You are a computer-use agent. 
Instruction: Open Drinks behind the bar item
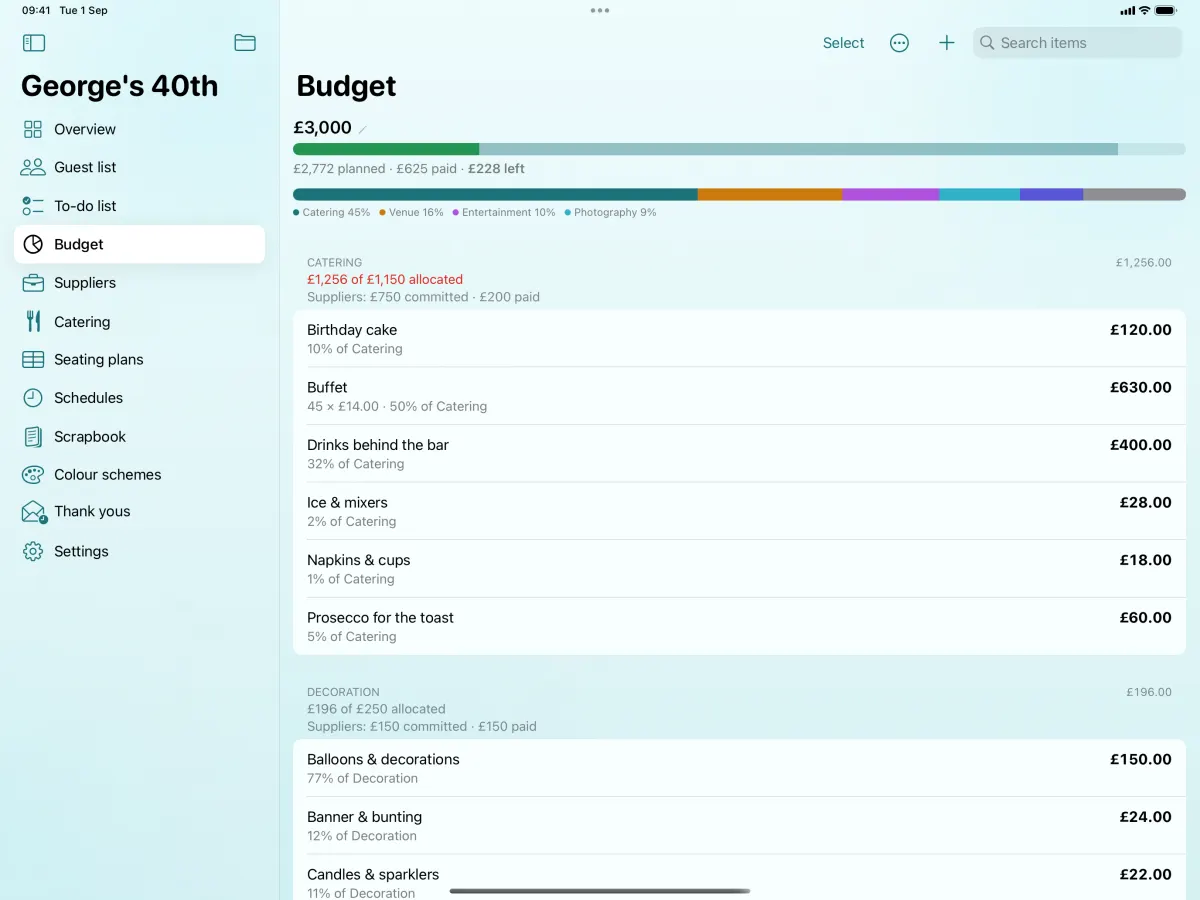point(739,454)
